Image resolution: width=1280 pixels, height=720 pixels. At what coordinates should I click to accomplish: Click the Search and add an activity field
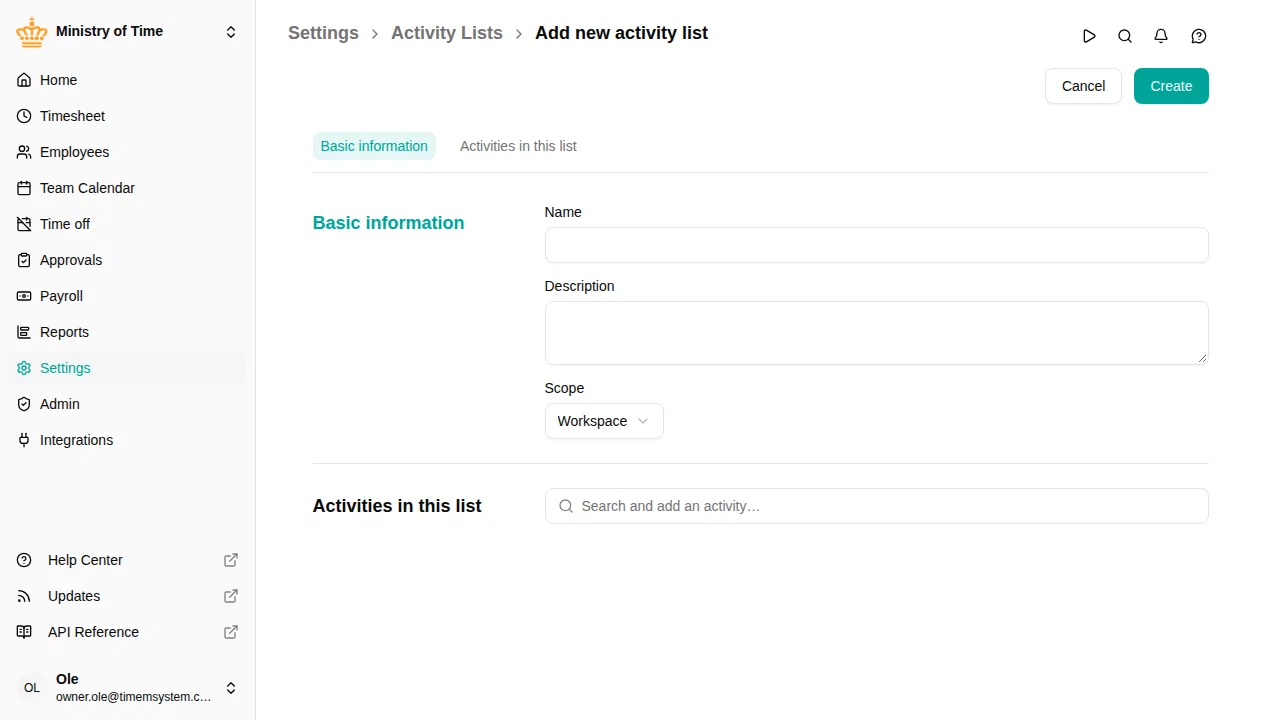click(876, 506)
